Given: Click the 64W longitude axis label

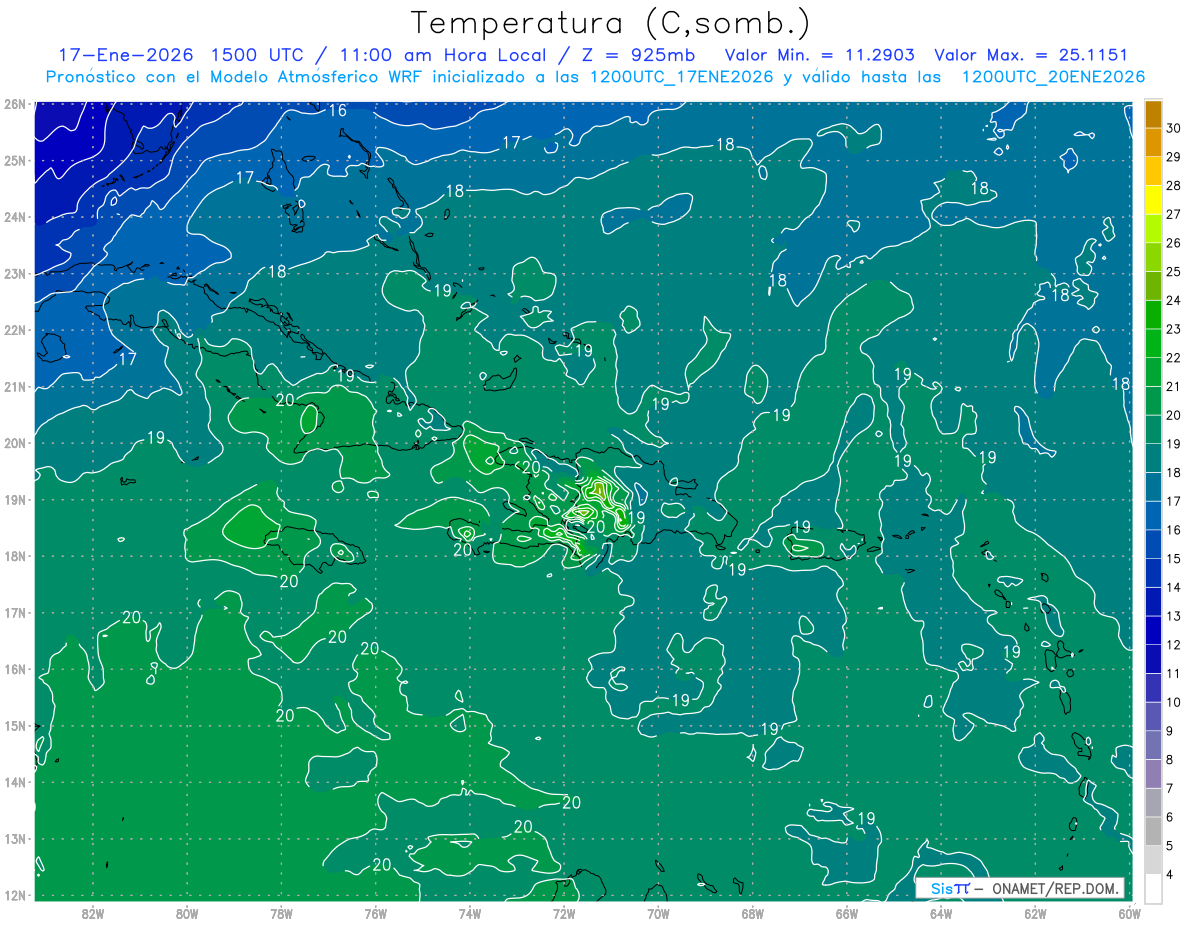Looking at the screenshot, I should pos(941,912).
